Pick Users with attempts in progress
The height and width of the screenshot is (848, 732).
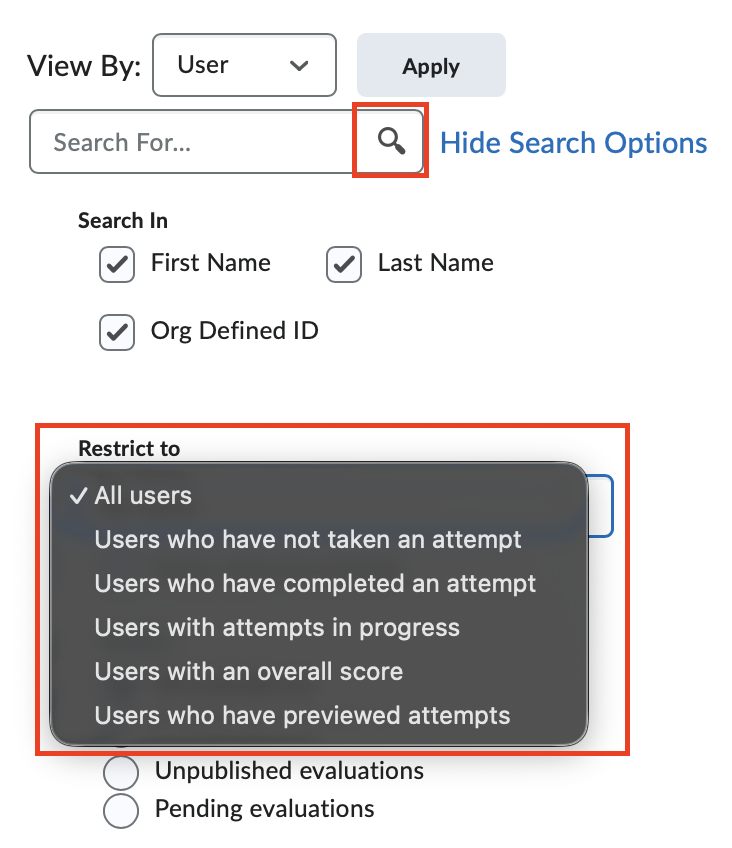[275, 627]
